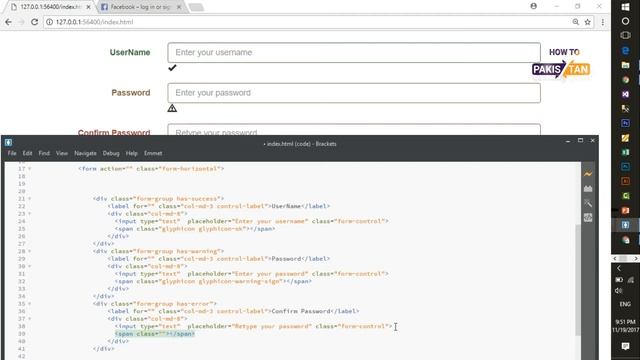Bookmark the page with the star icon
This screenshot has height=360, width=640.
[587, 22]
